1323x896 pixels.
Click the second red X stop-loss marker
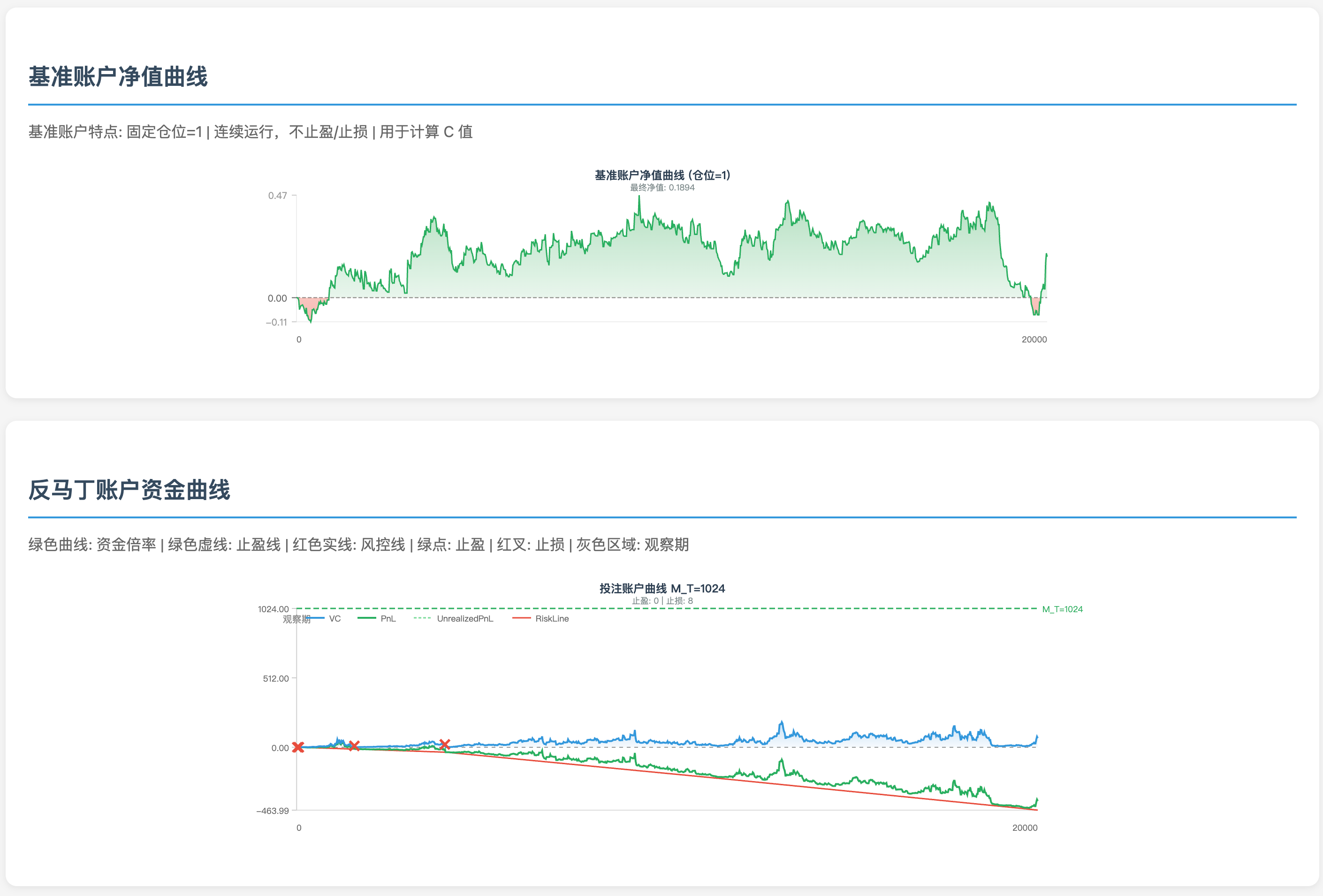coord(354,746)
